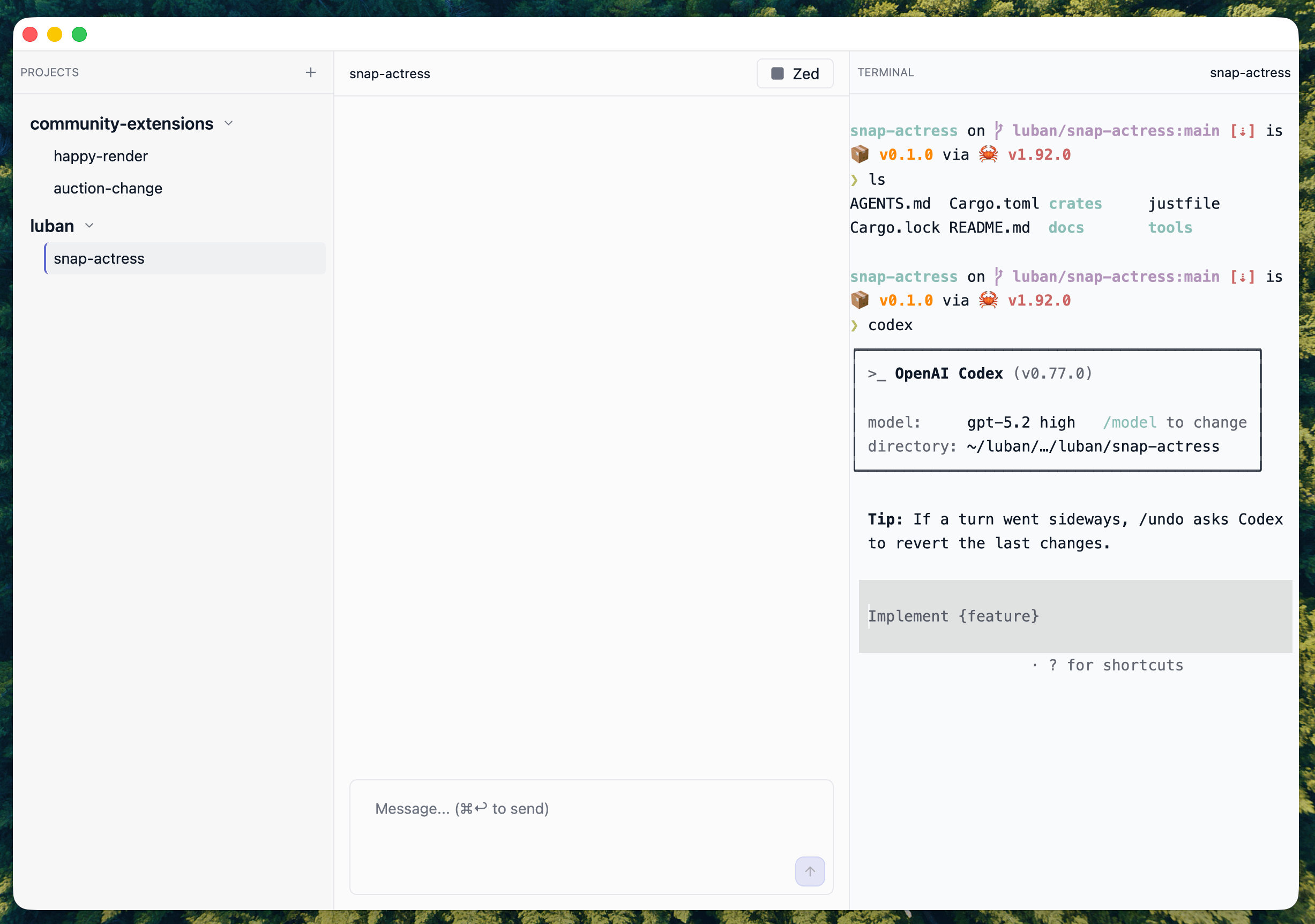
Task: Click the crab emoji above codex command
Action: click(x=988, y=300)
